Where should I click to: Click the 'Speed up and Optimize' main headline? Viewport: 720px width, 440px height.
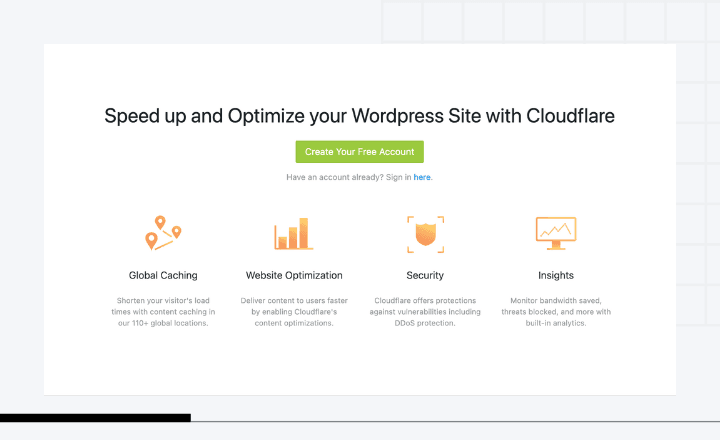tap(360, 116)
